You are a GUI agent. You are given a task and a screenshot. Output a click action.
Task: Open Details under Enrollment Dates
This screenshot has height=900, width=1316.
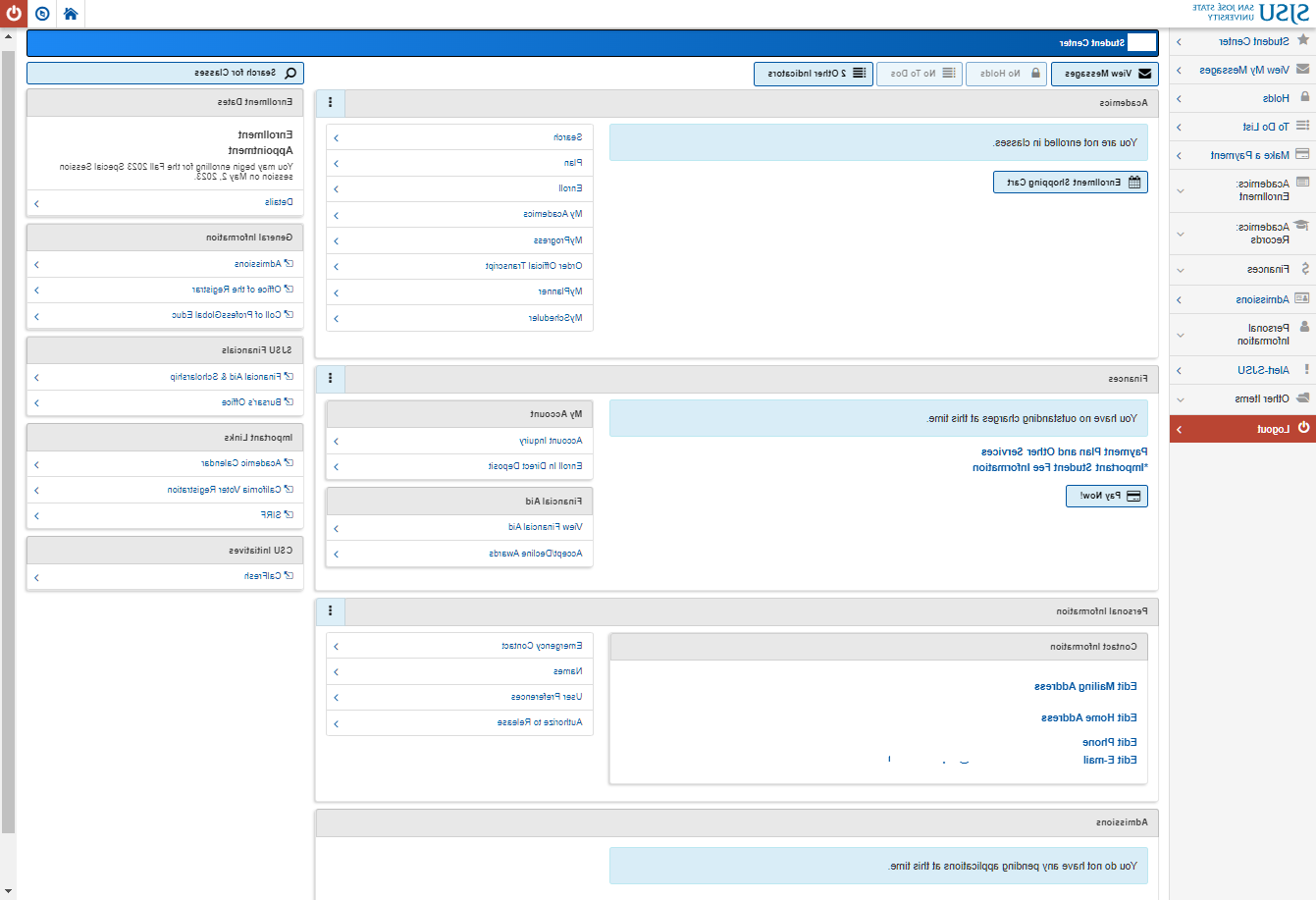tap(165, 202)
